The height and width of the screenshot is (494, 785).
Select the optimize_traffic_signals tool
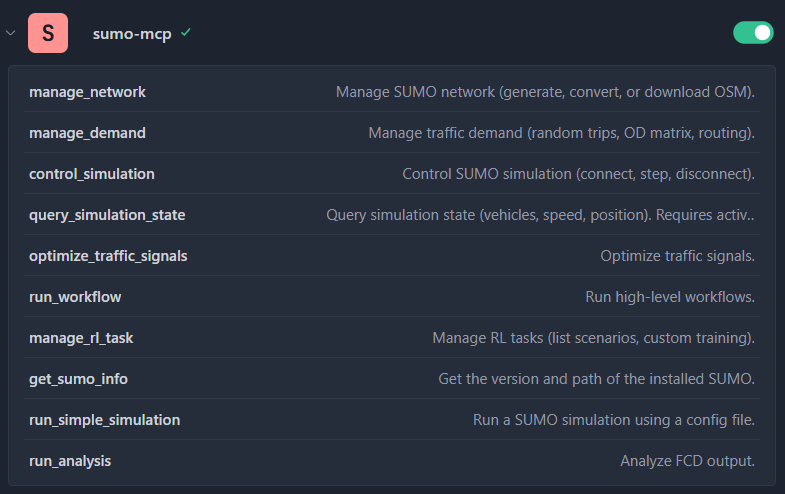[108, 256]
